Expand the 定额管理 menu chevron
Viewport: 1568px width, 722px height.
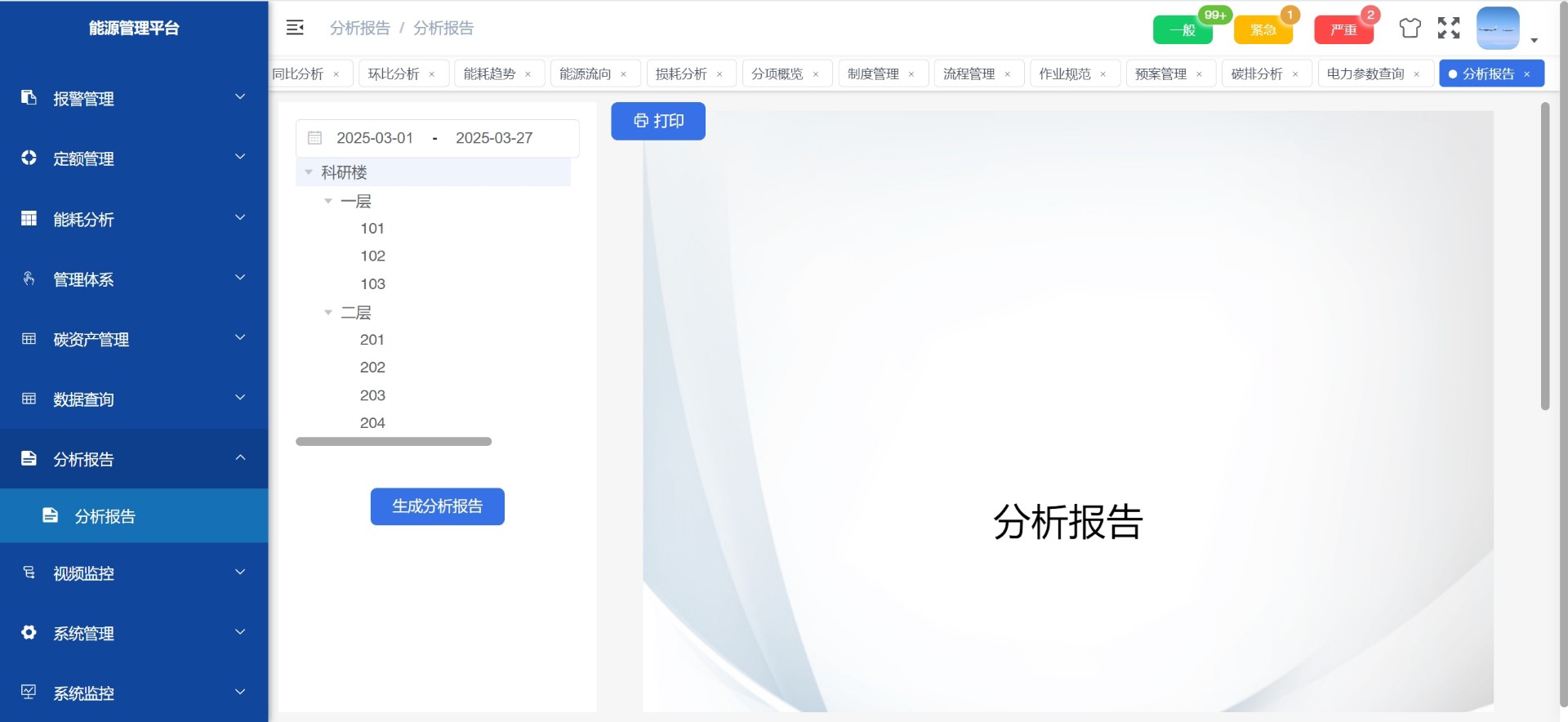(240, 157)
